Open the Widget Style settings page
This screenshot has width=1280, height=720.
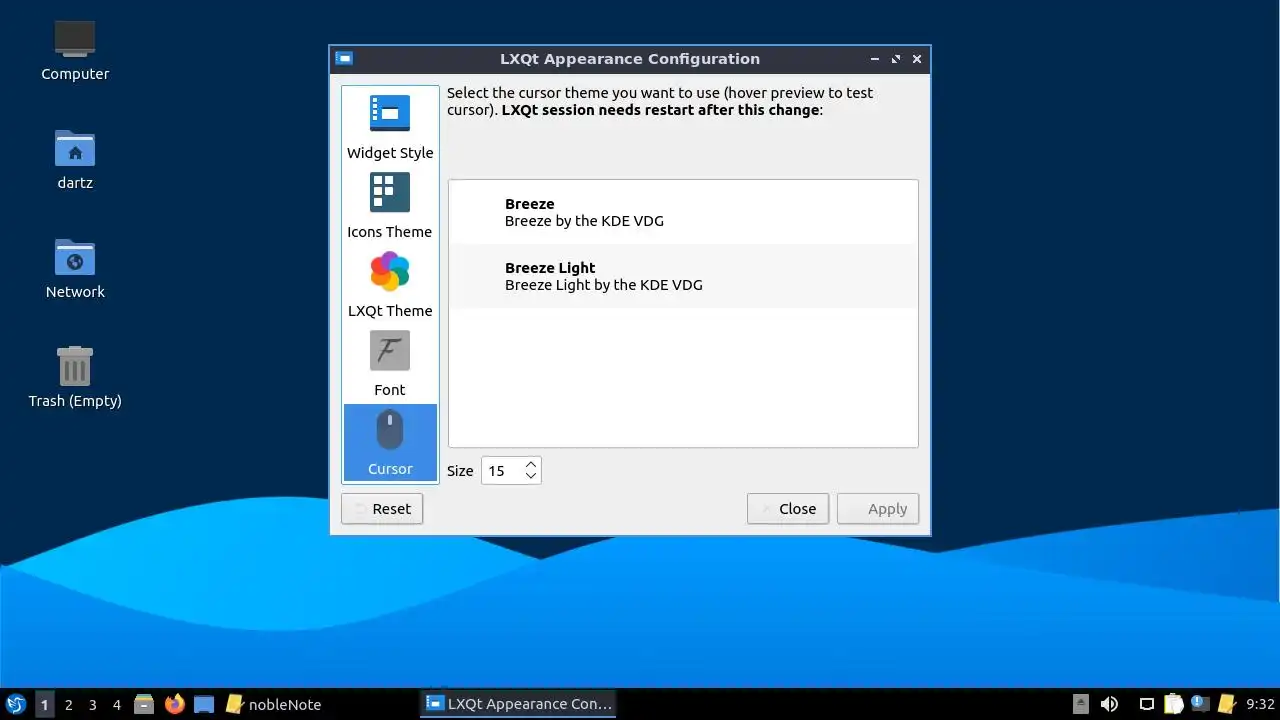[x=390, y=127]
